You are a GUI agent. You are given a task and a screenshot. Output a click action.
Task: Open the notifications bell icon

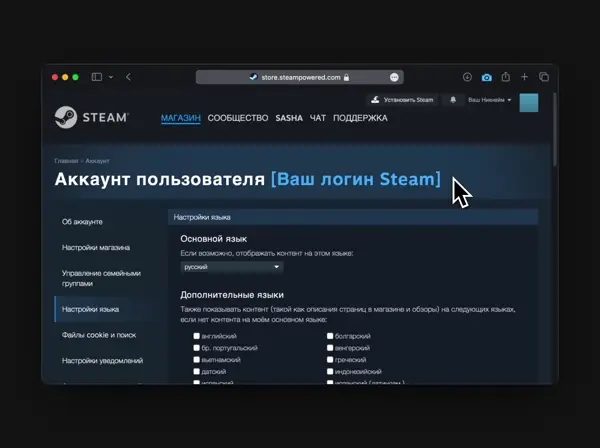(x=453, y=100)
